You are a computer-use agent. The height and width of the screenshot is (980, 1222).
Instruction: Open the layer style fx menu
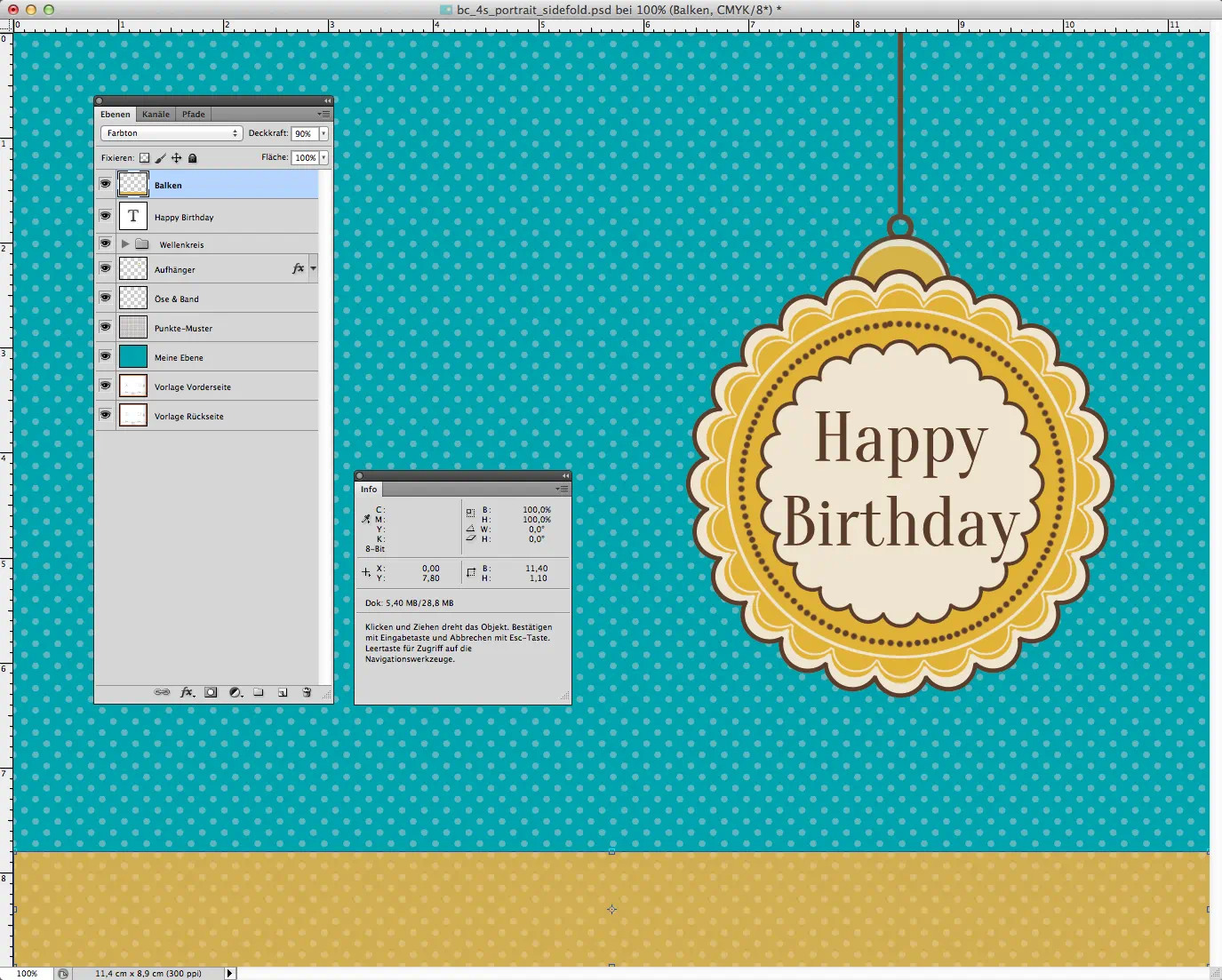pos(187,692)
